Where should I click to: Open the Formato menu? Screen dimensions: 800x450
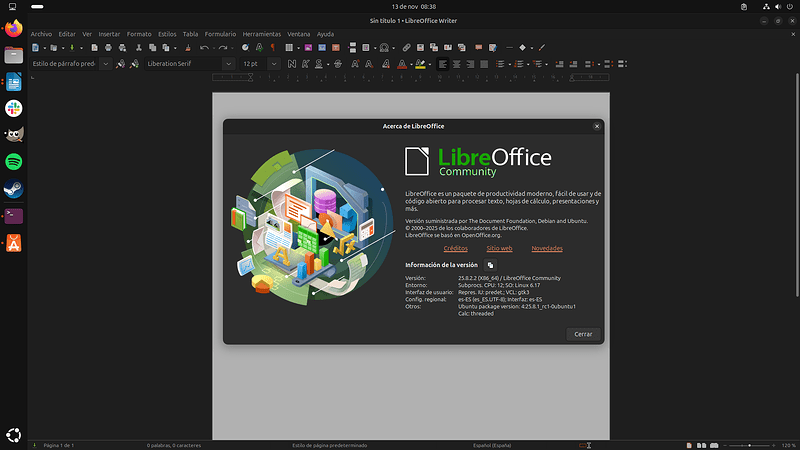(x=139, y=33)
